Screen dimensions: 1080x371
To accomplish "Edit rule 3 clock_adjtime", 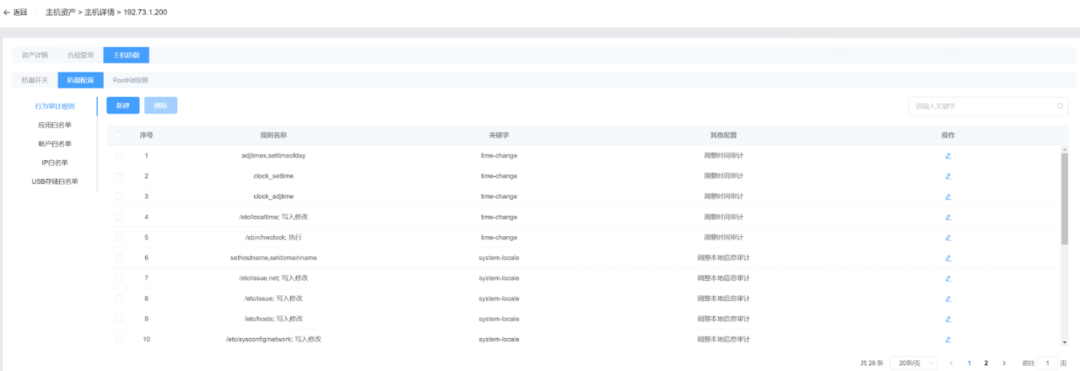I will coord(948,196).
